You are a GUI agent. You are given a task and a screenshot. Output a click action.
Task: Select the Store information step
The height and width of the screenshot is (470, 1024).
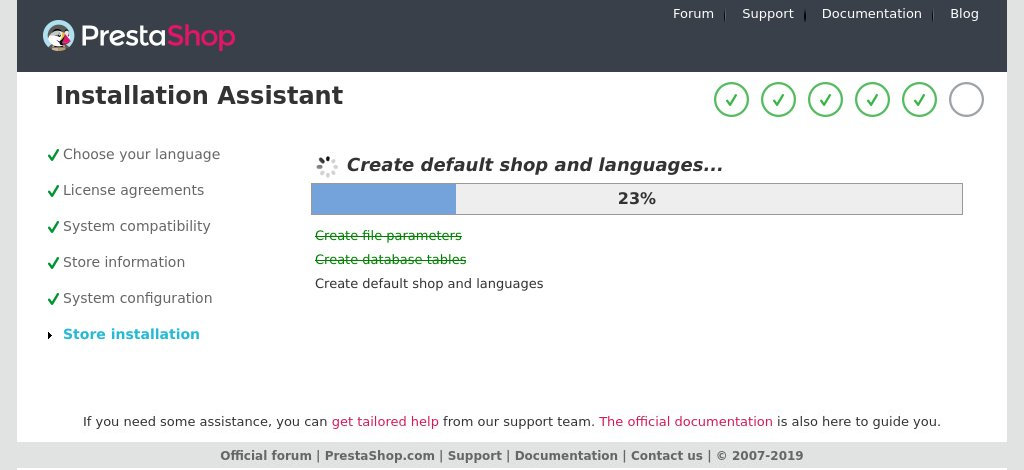(x=123, y=262)
